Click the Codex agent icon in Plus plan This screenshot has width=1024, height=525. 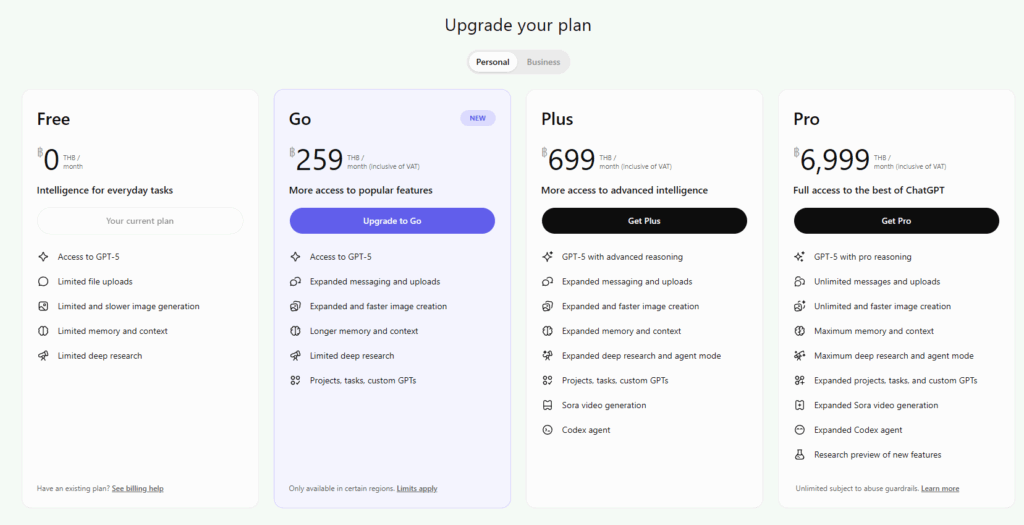click(547, 430)
